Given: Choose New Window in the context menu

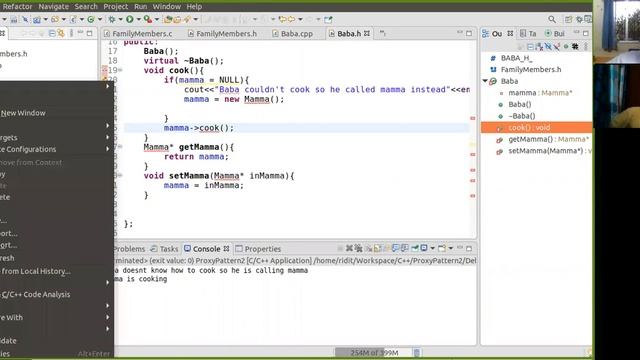Looking at the screenshot, I should (x=23, y=113).
